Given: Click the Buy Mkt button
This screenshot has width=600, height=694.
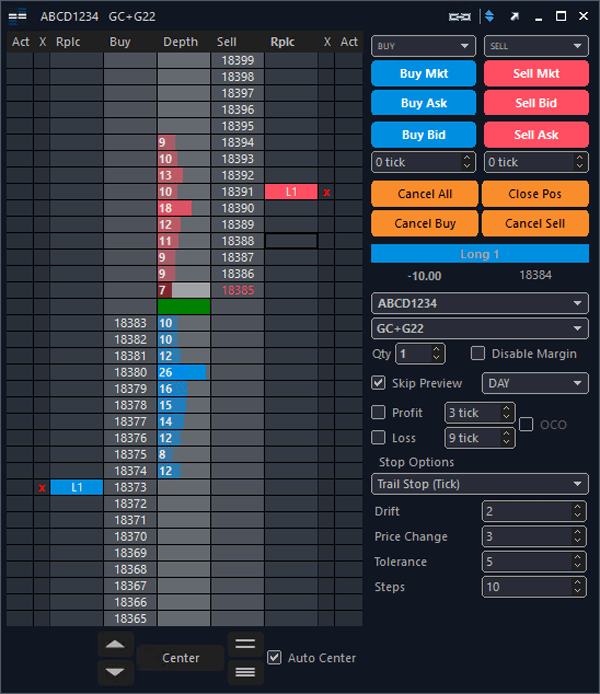Looking at the screenshot, I should click(423, 73).
